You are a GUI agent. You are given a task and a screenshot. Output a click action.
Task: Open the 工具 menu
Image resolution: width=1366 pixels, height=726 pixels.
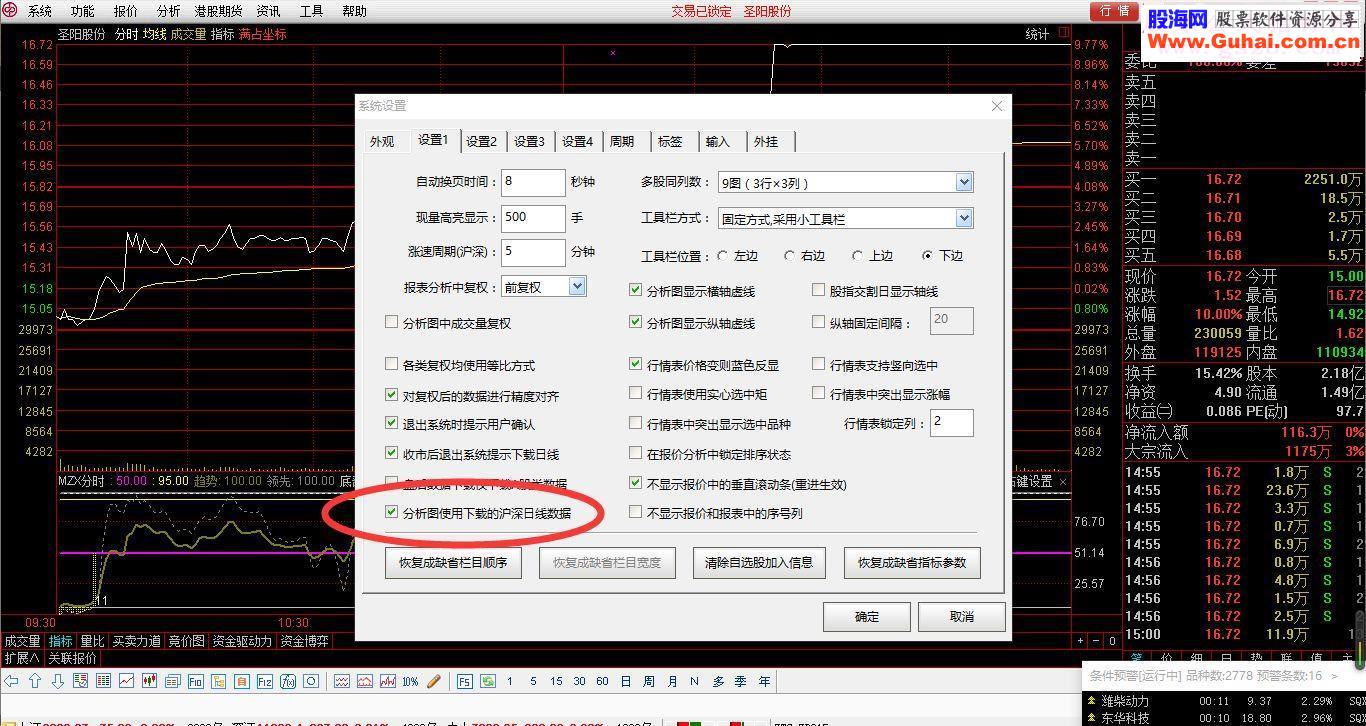click(311, 11)
